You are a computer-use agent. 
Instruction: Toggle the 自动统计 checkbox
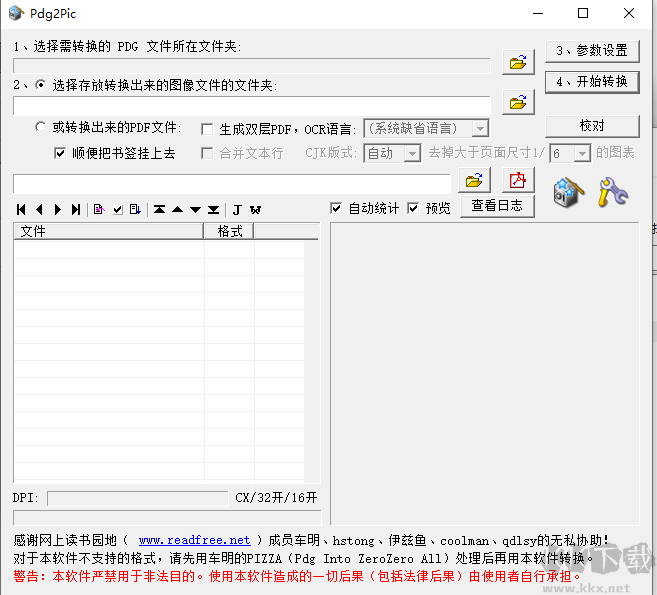coord(336,208)
